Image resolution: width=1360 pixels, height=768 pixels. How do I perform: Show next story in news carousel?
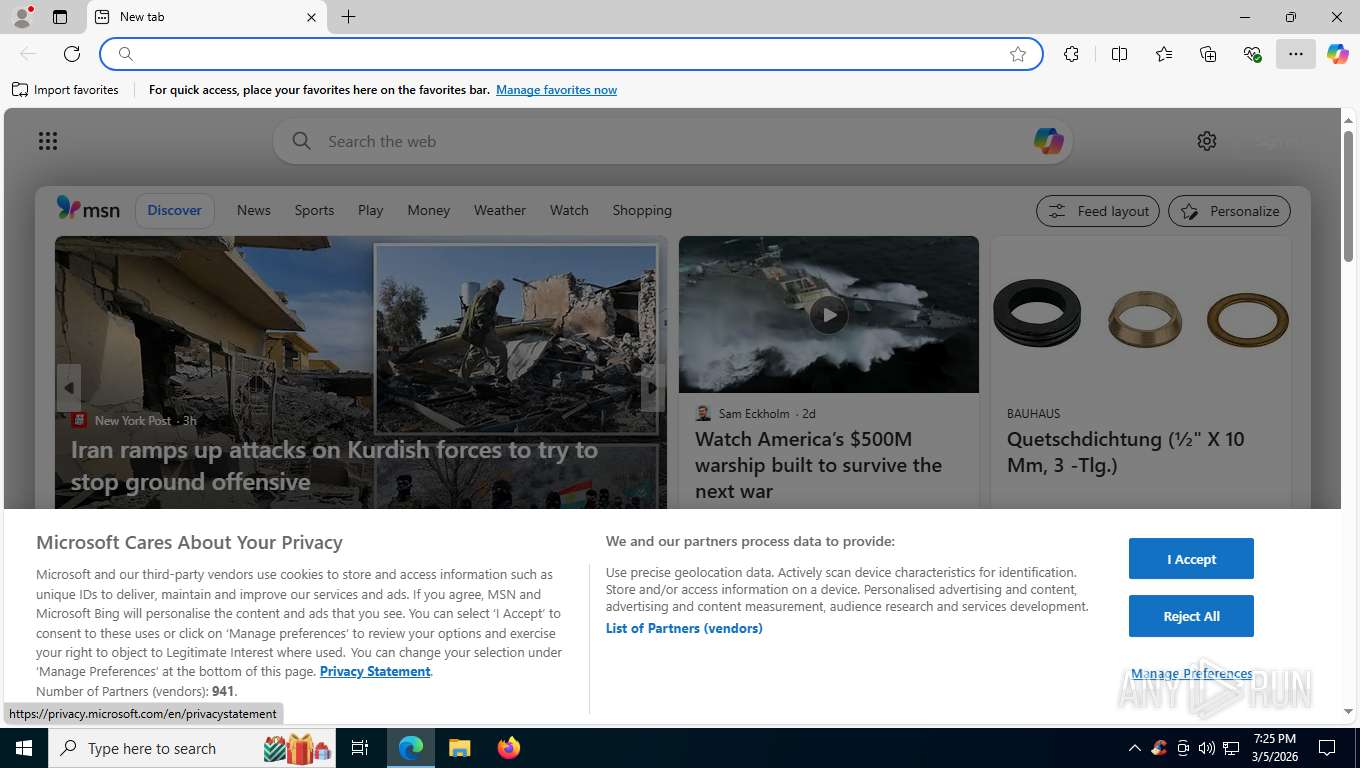[653, 388]
